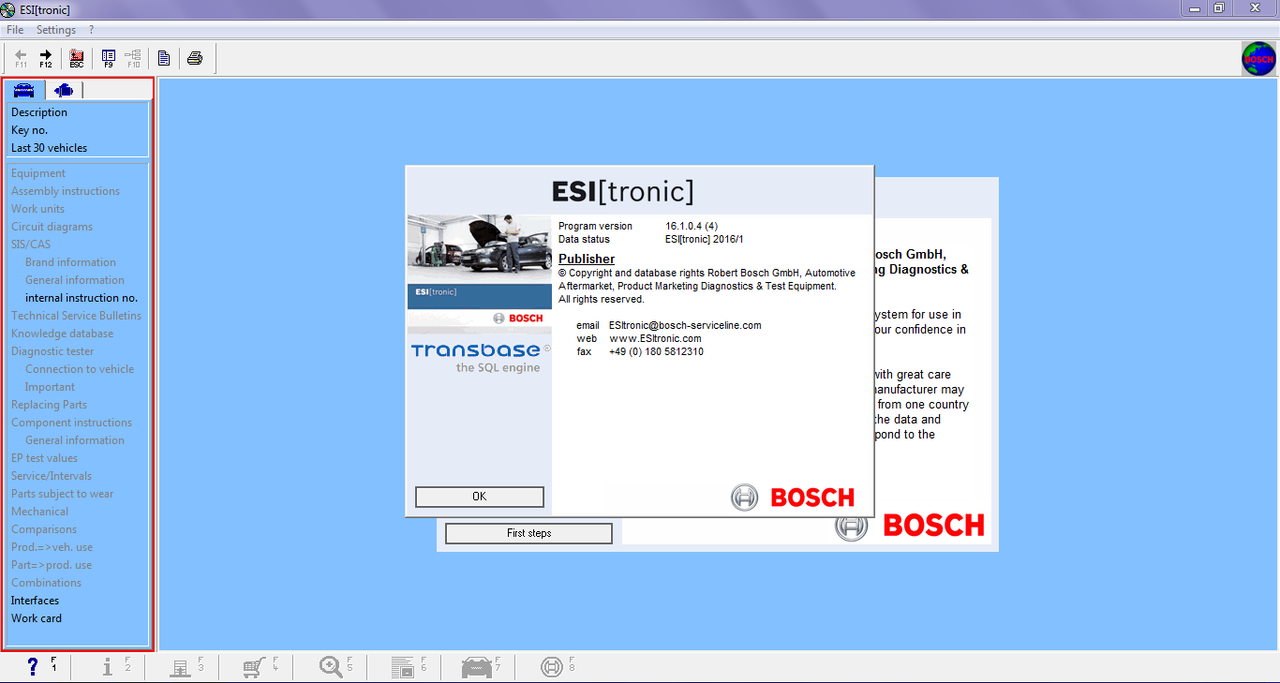1280x683 pixels.
Task: Click the program version 16.1.0.4 text
Action: click(692, 226)
